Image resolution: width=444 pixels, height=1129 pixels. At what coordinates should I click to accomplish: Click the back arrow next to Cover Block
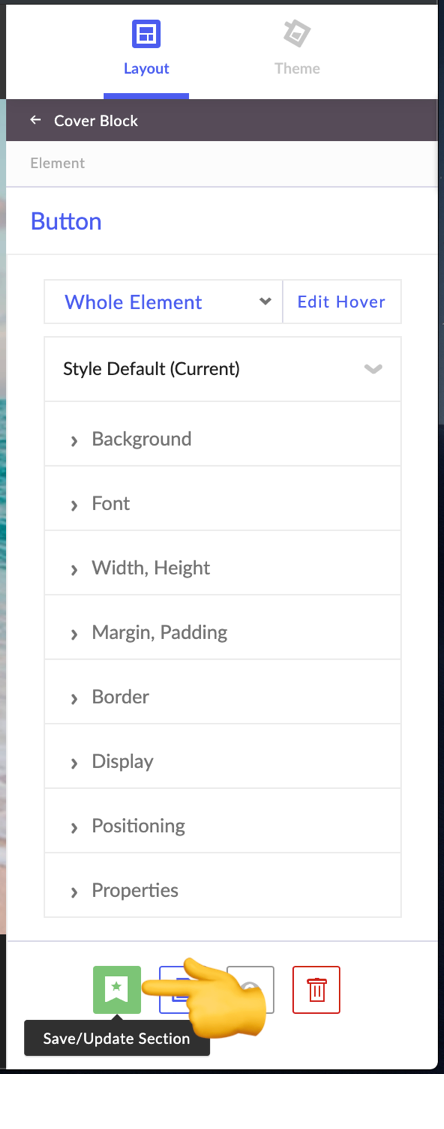(x=35, y=120)
